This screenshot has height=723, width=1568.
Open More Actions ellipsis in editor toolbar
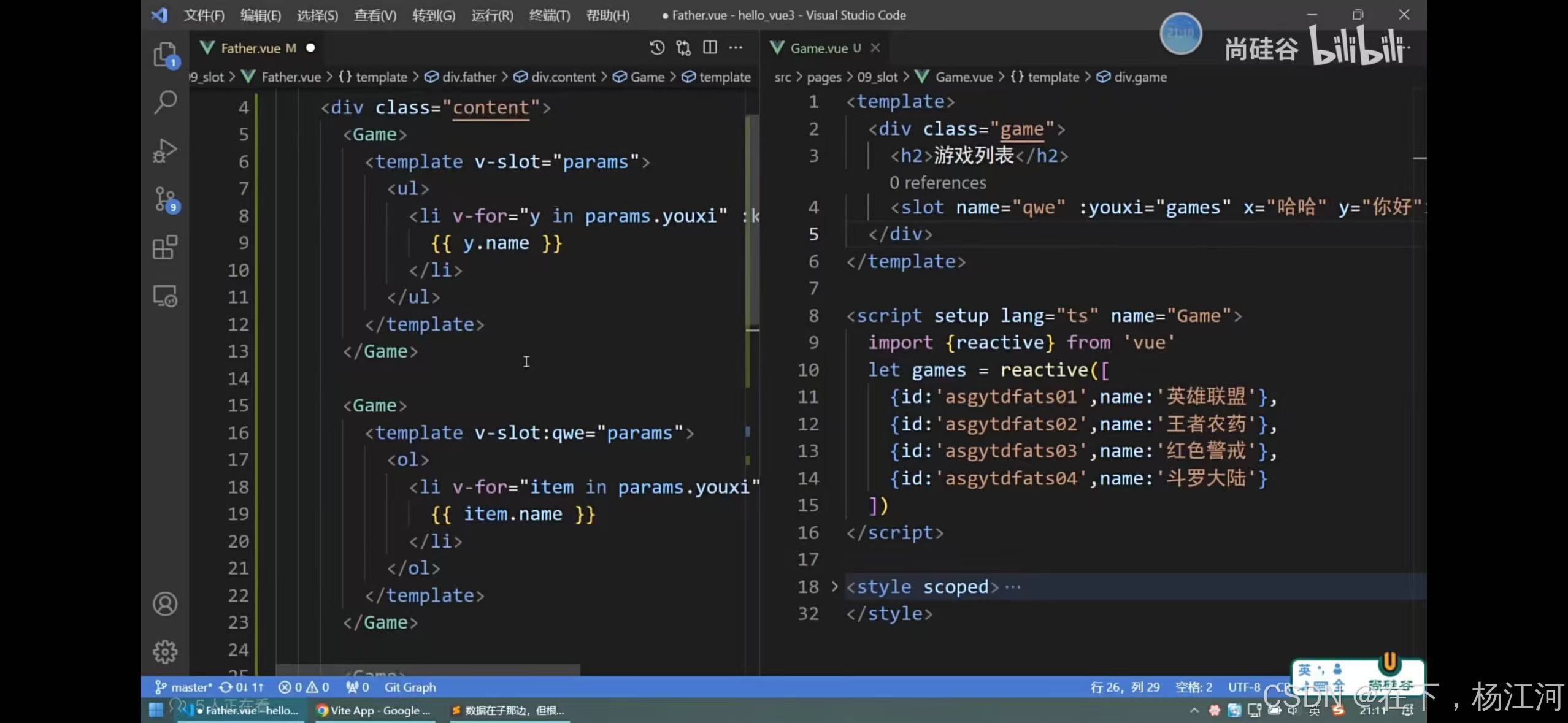(x=736, y=48)
